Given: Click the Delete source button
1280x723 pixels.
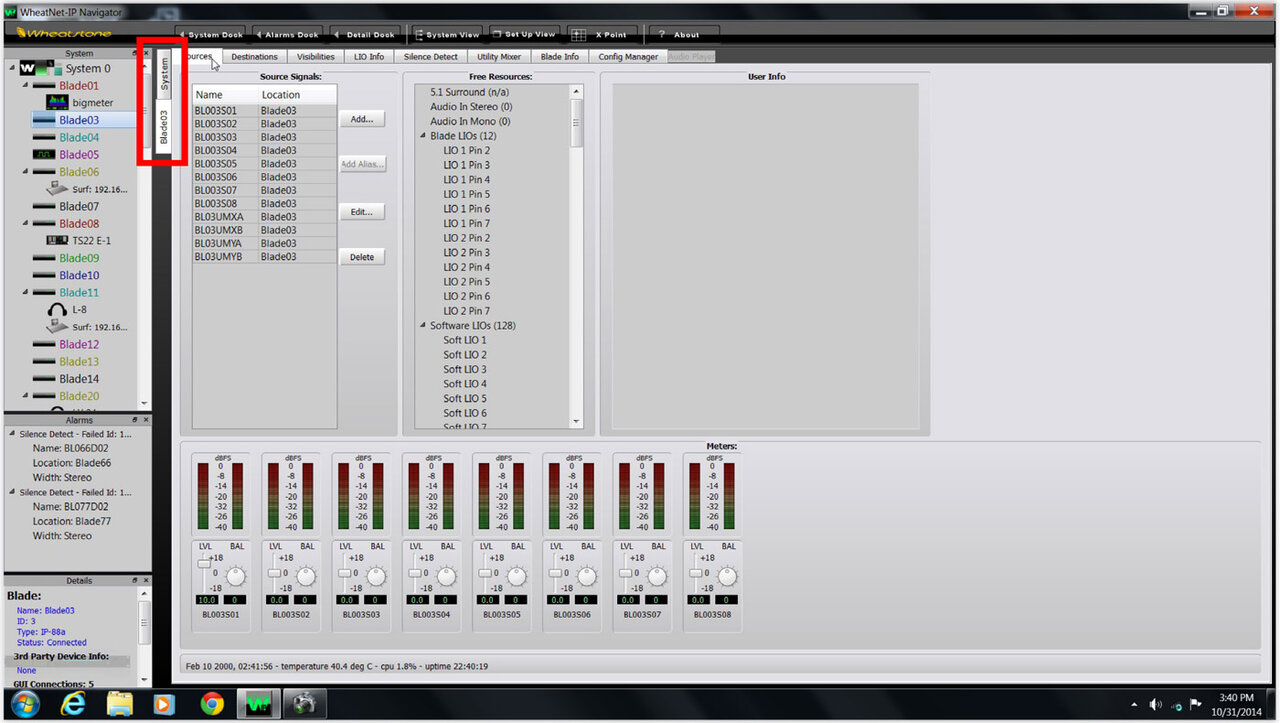Looking at the screenshot, I should click(362, 257).
